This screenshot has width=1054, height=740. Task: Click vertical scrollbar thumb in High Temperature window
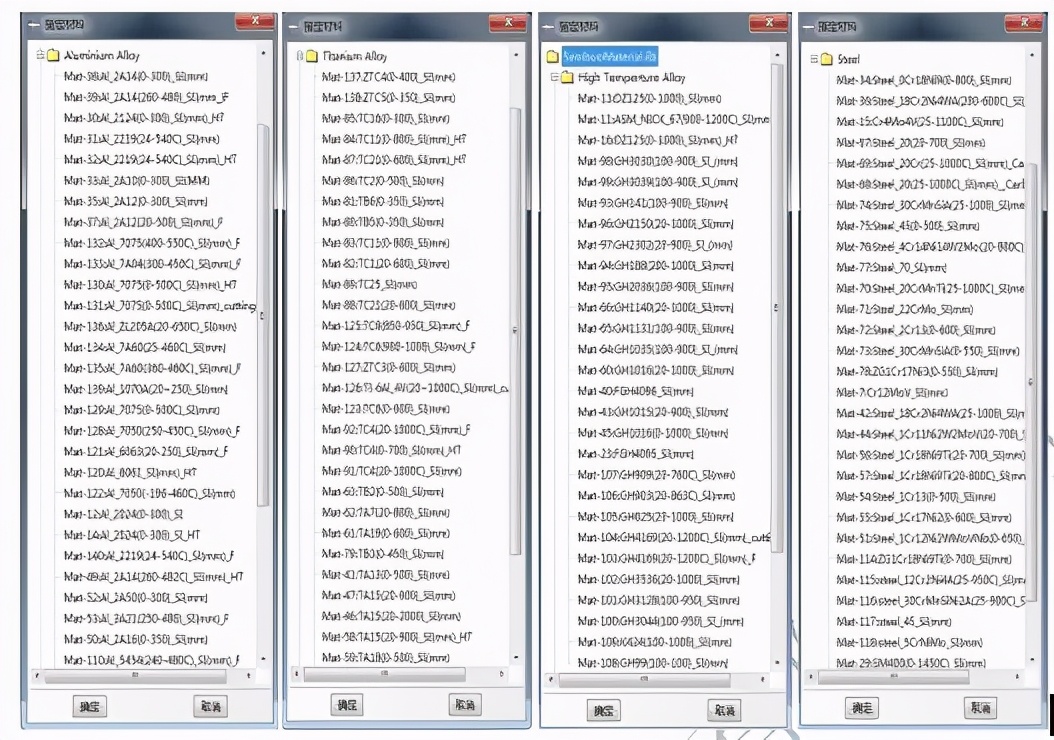coord(776,308)
